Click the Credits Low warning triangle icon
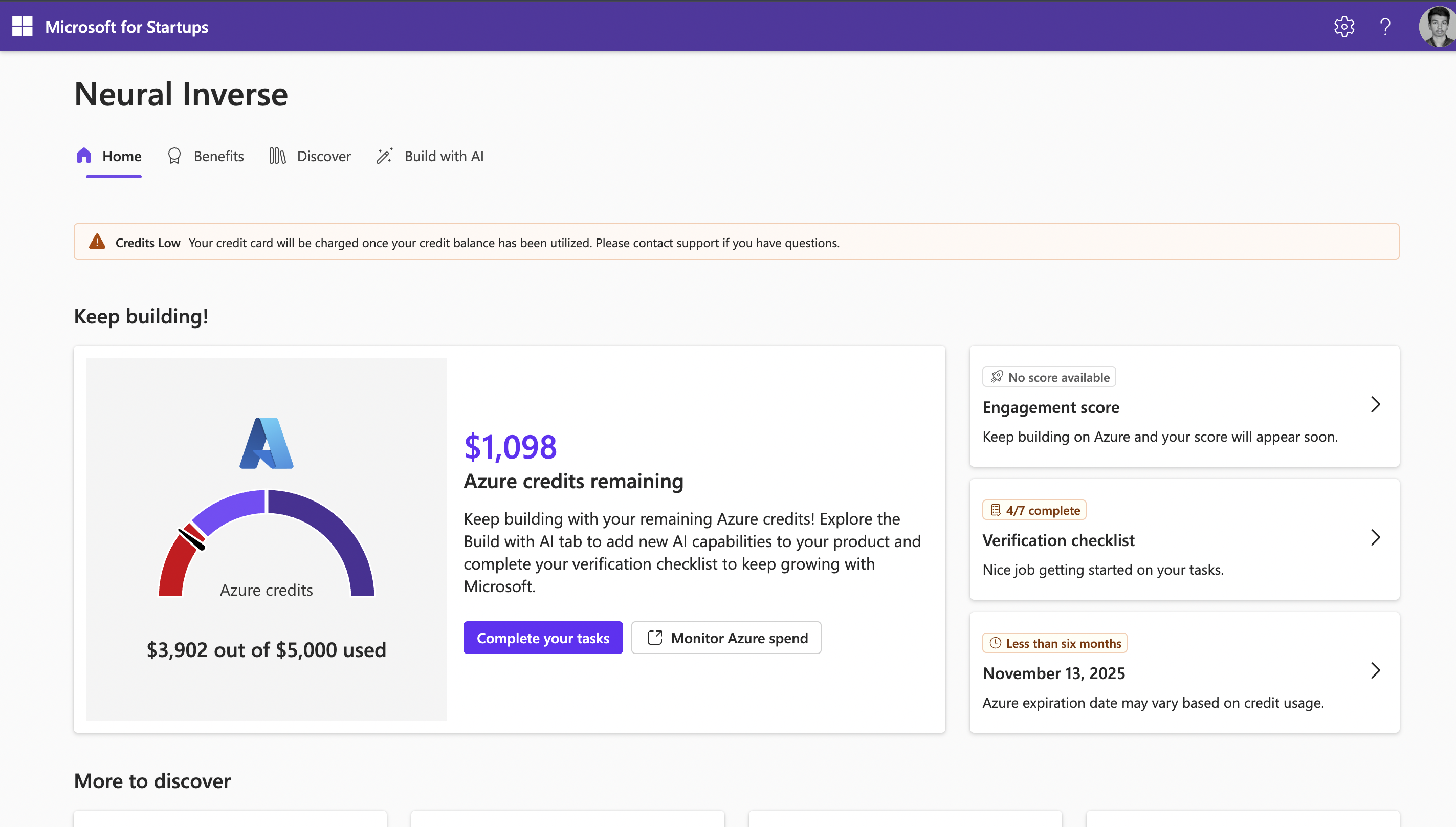1456x827 pixels. coord(97,242)
